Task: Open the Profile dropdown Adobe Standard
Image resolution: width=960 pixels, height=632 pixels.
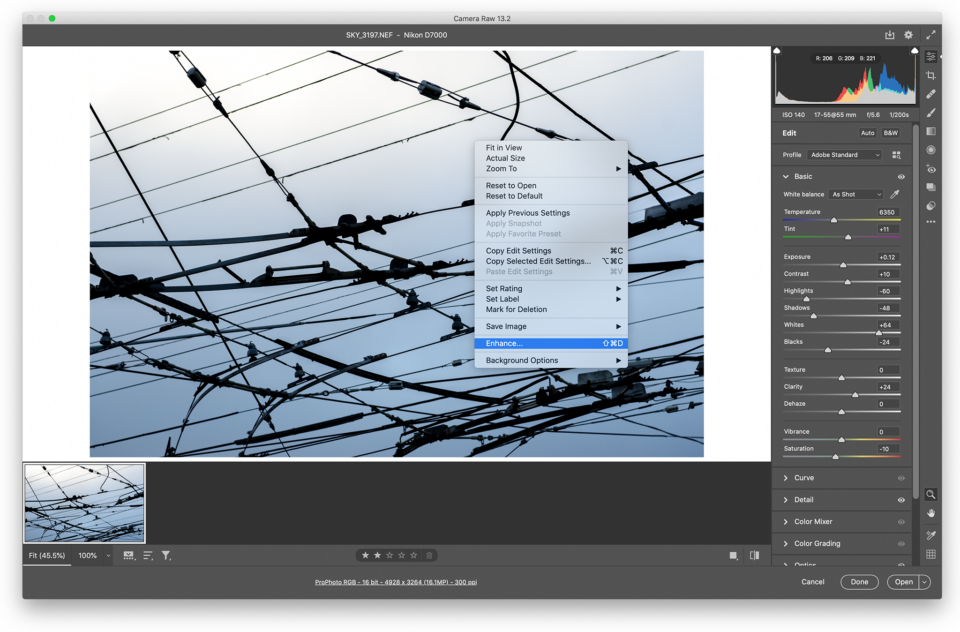Action: coord(845,155)
